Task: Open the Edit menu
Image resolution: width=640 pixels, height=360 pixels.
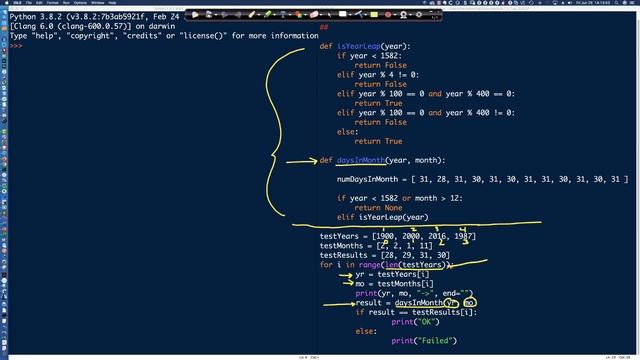Action: pos(39,2)
